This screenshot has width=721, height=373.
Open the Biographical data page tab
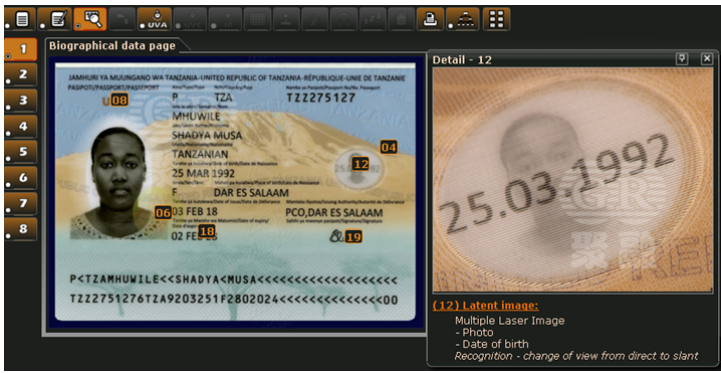[x=113, y=46]
